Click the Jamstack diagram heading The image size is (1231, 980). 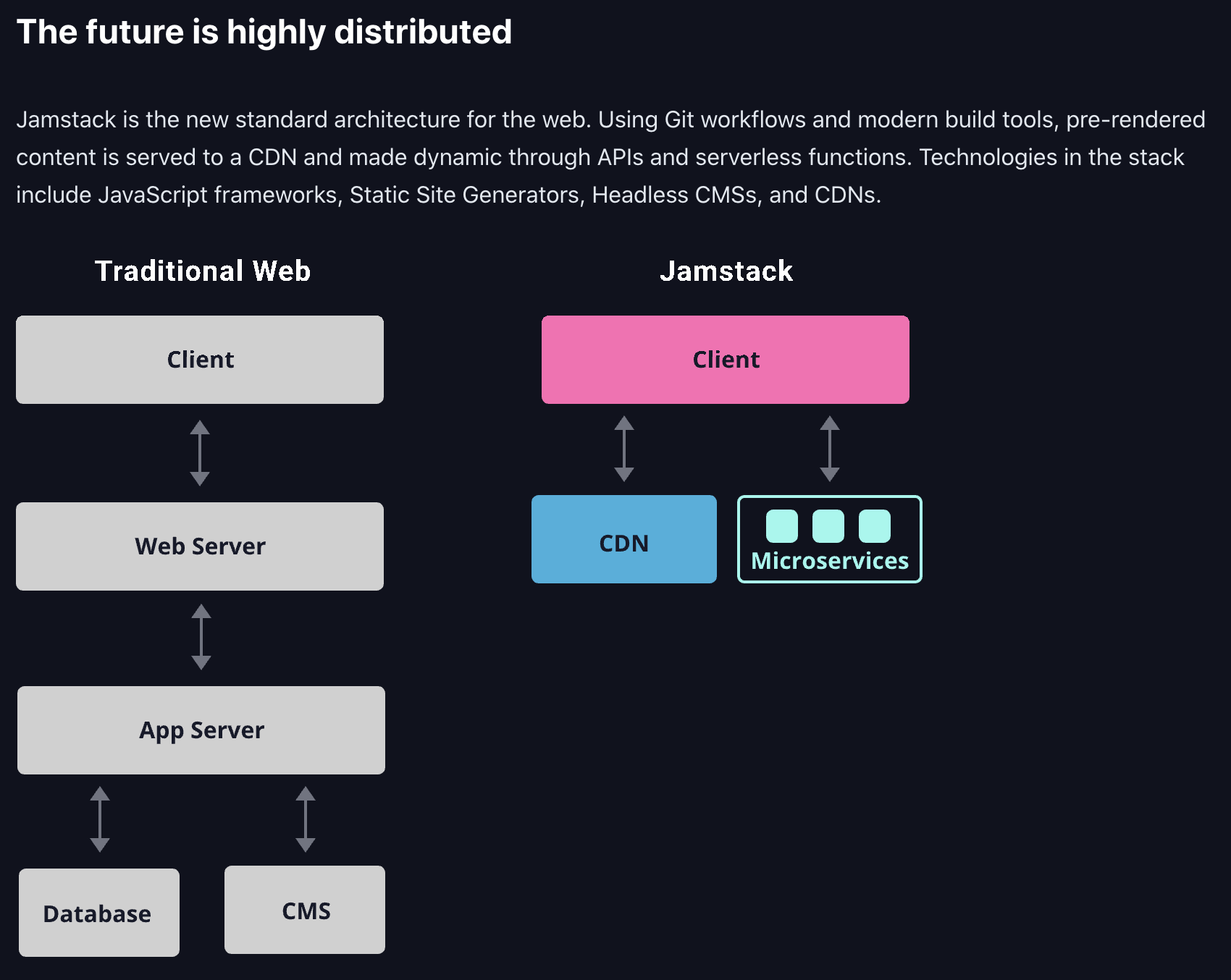coord(726,271)
